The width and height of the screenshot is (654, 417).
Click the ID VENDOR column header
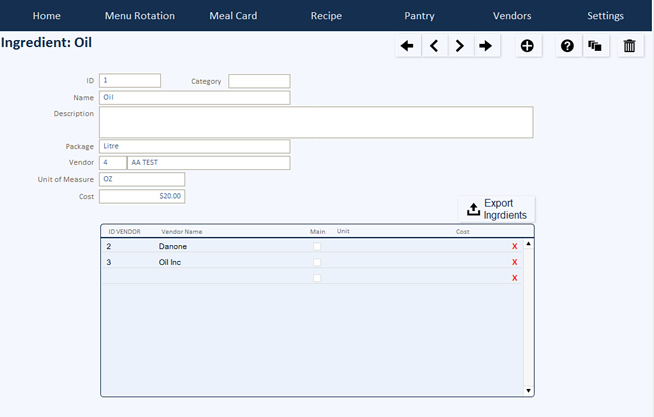coord(124,231)
